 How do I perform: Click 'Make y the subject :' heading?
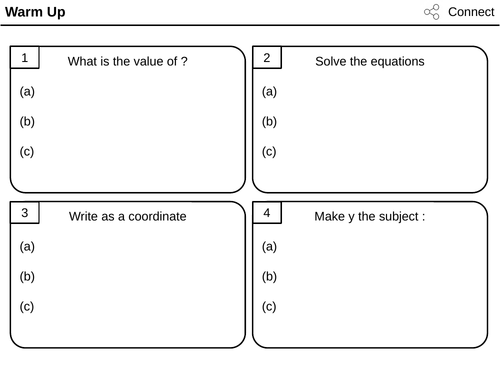click(370, 217)
